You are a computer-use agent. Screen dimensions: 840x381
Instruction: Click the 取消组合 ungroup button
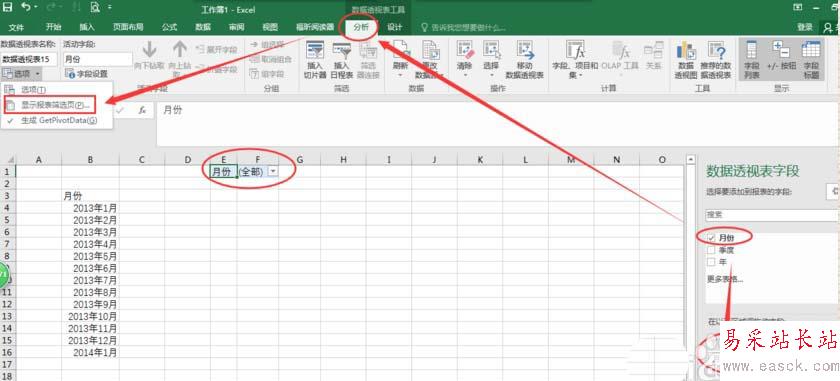(271, 59)
